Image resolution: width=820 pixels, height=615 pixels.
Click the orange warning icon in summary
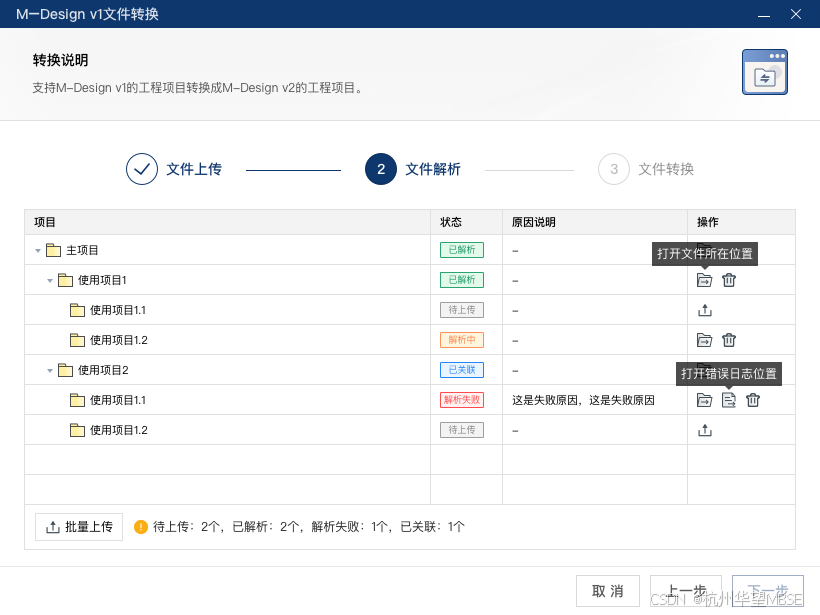click(141, 527)
